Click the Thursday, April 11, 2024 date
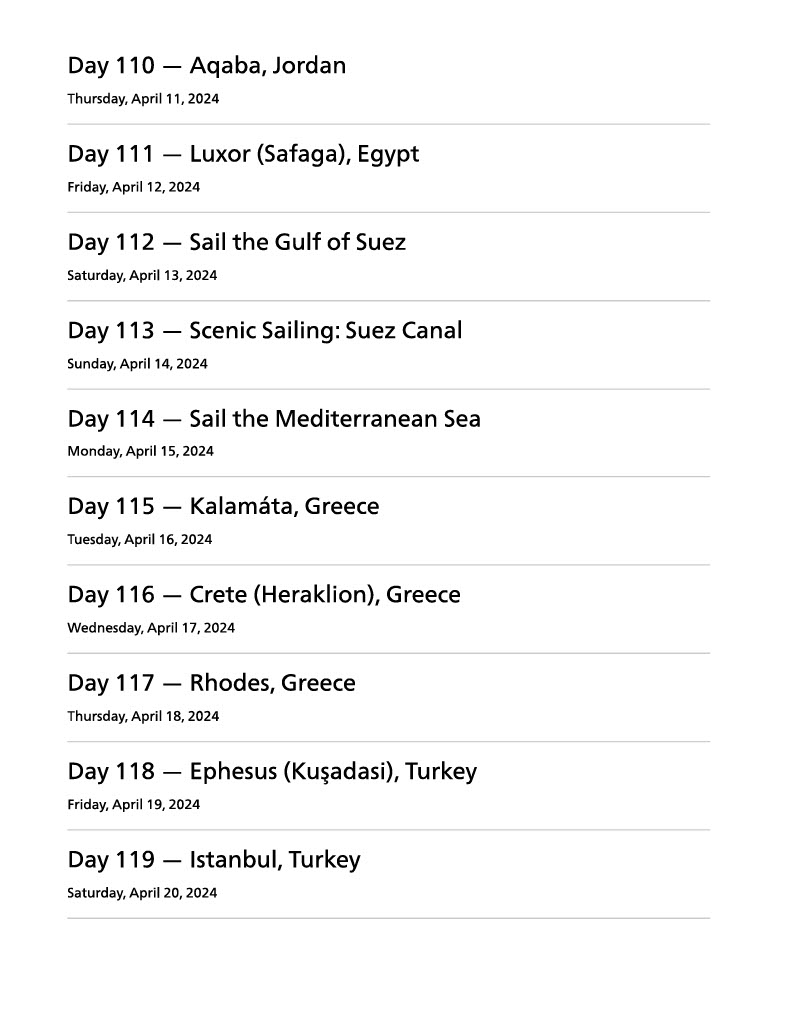 pos(143,99)
